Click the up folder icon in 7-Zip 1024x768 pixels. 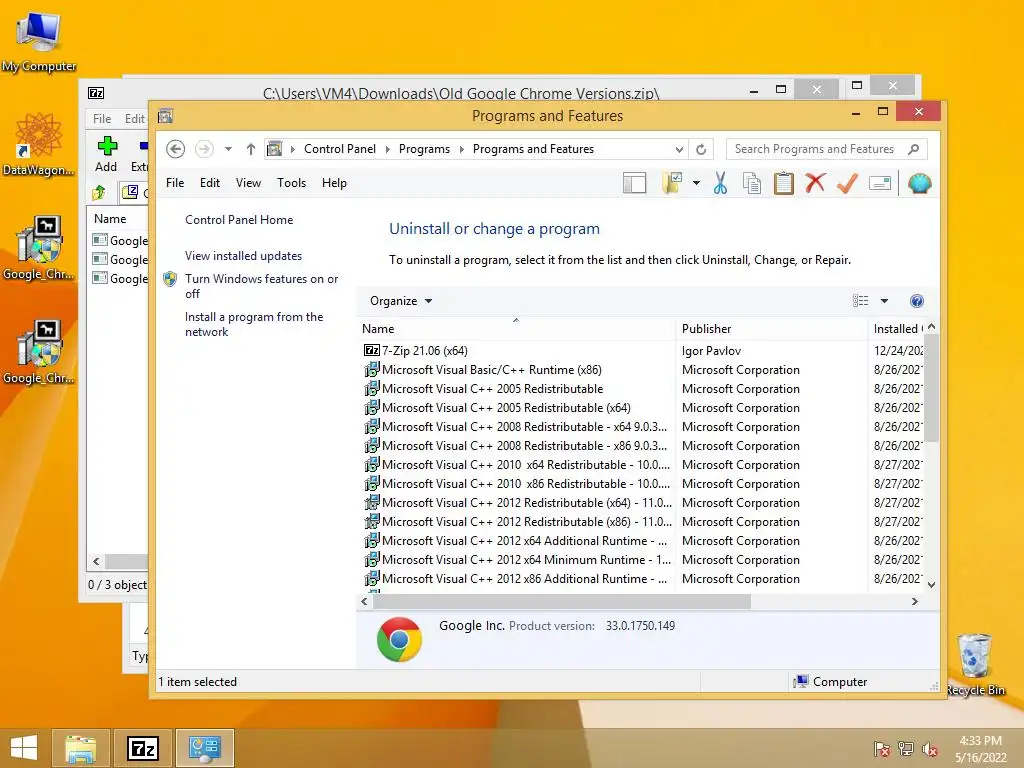pos(99,193)
